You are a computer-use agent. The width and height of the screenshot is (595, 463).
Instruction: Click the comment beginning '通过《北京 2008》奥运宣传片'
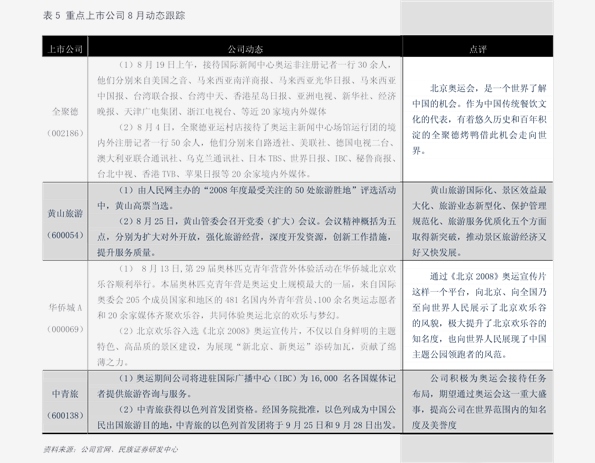tap(488, 276)
